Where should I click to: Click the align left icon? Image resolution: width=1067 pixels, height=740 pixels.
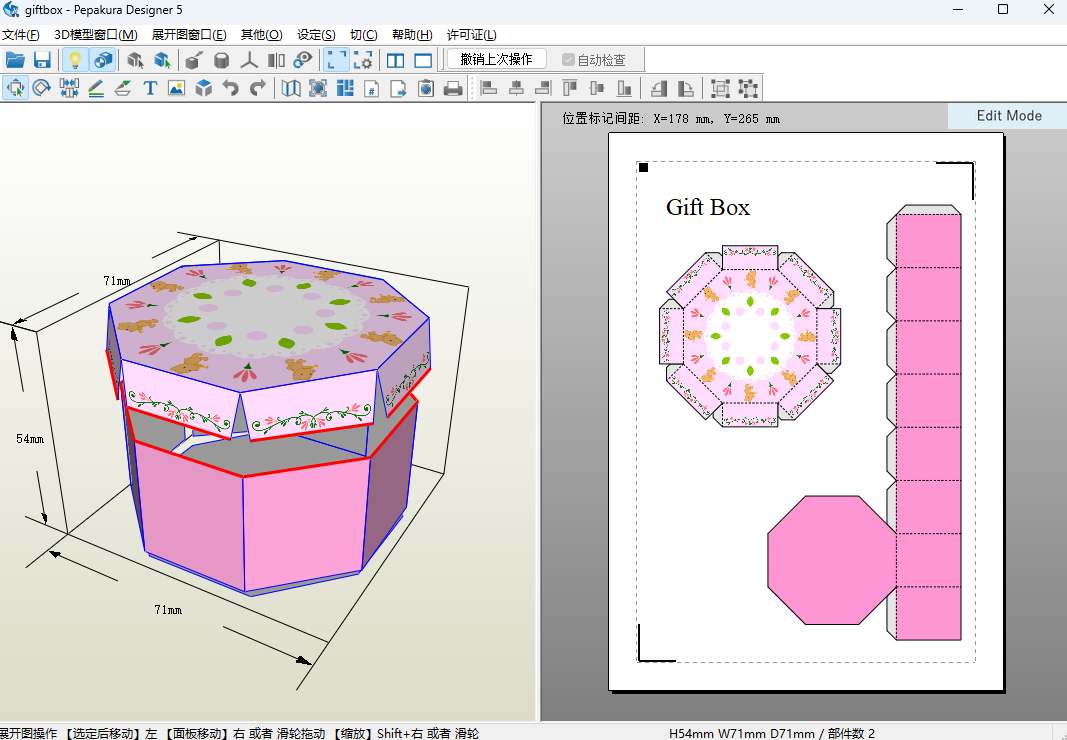(489, 88)
